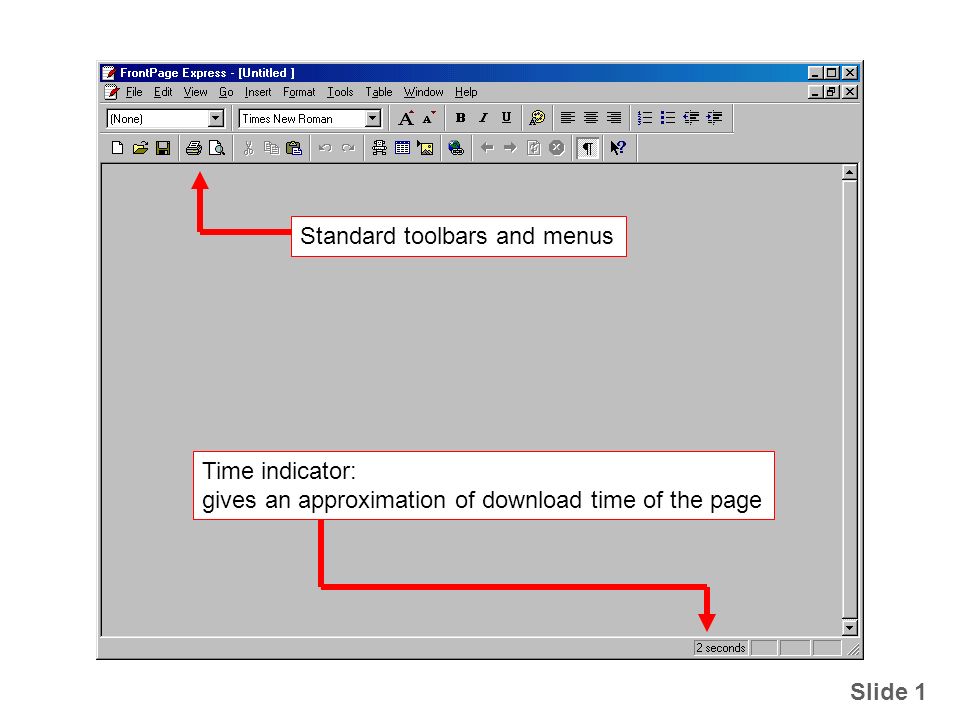
Task: Create or edit hyperlink globe icon
Action: 456,148
